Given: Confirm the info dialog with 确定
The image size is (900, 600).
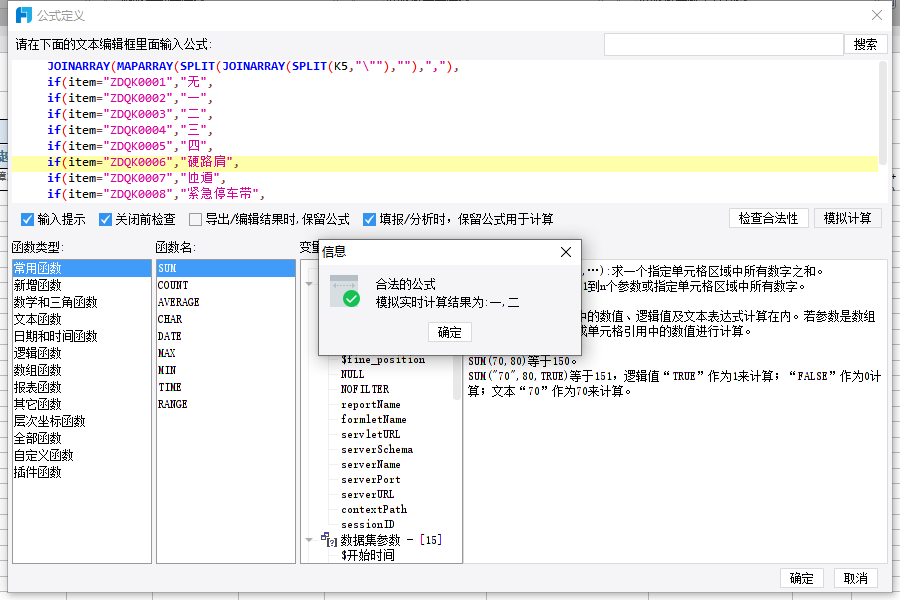Looking at the screenshot, I should click(450, 332).
